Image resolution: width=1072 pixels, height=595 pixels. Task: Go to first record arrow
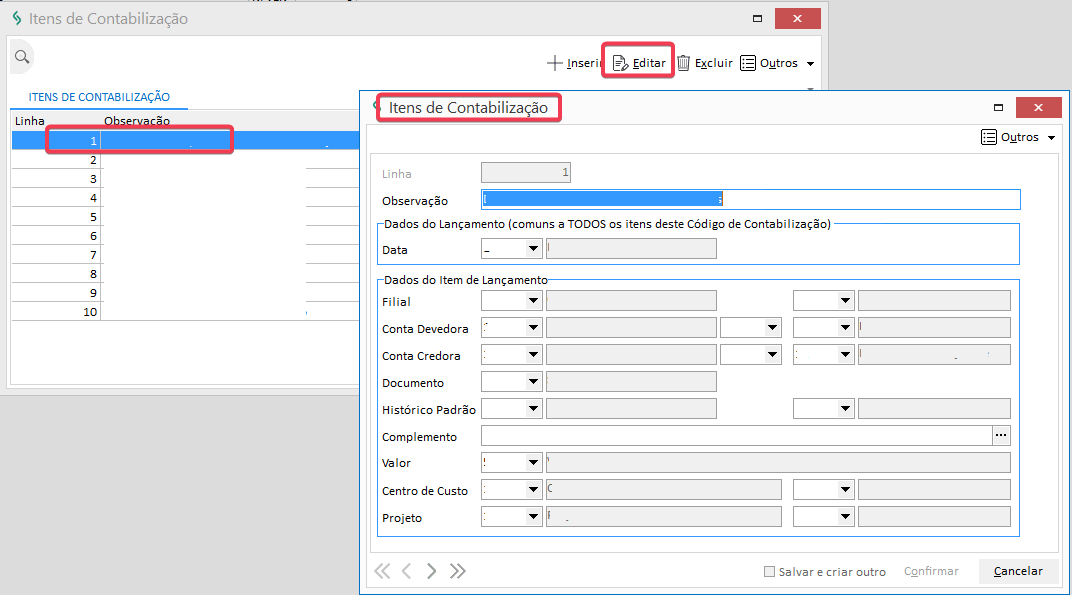[382, 571]
